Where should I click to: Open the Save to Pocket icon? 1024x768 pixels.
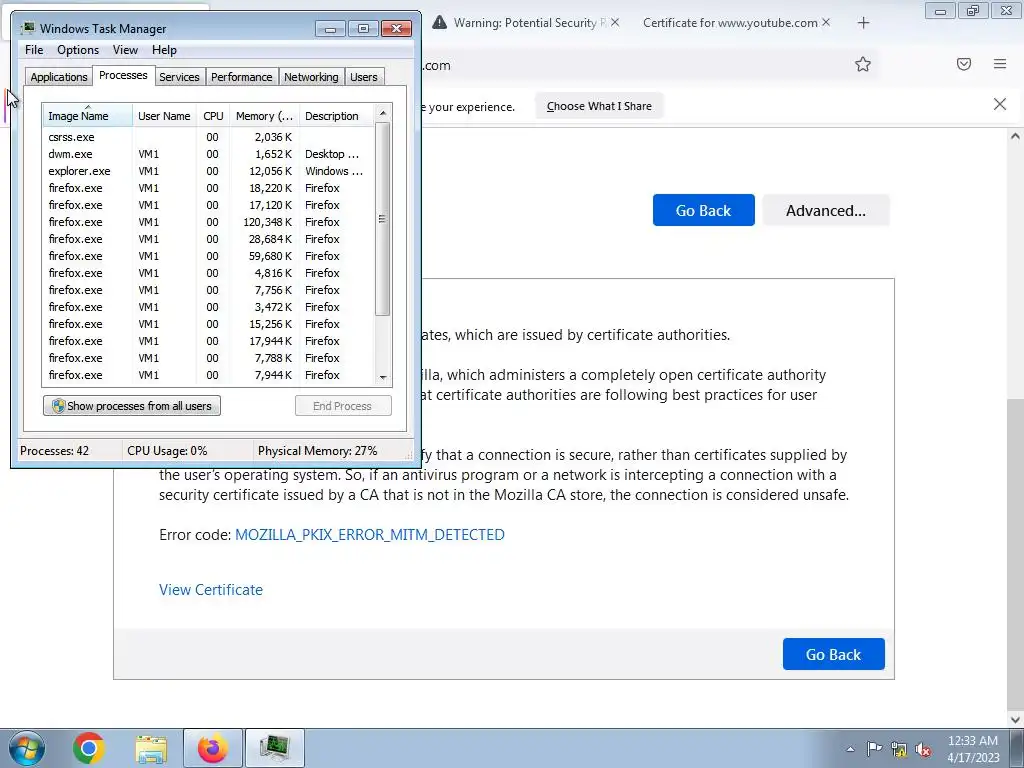(964, 64)
